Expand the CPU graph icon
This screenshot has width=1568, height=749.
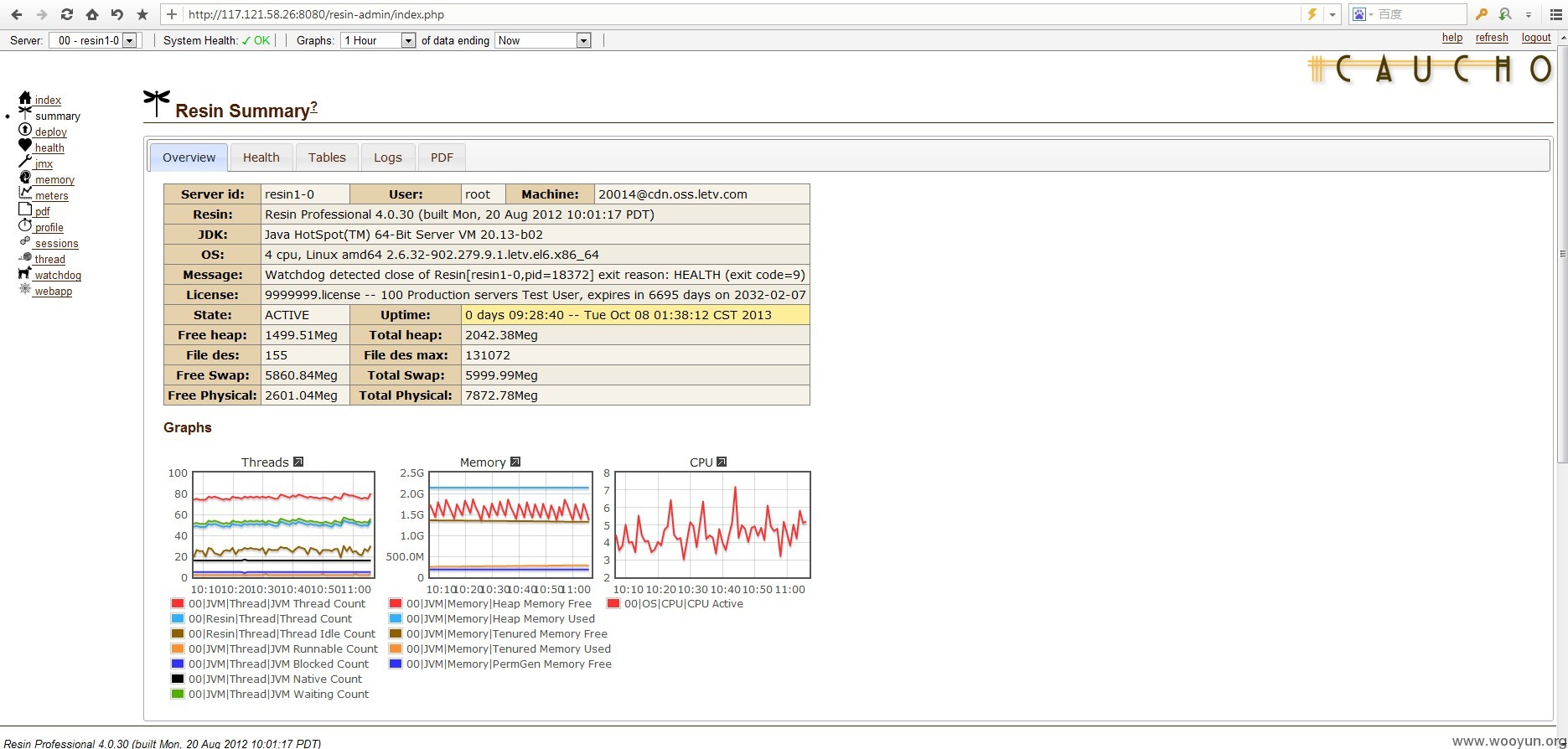click(x=722, y=462)
